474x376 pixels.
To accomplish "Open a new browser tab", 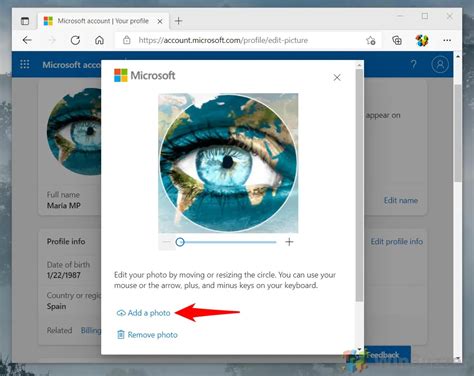I will click(x=178, y=21).
